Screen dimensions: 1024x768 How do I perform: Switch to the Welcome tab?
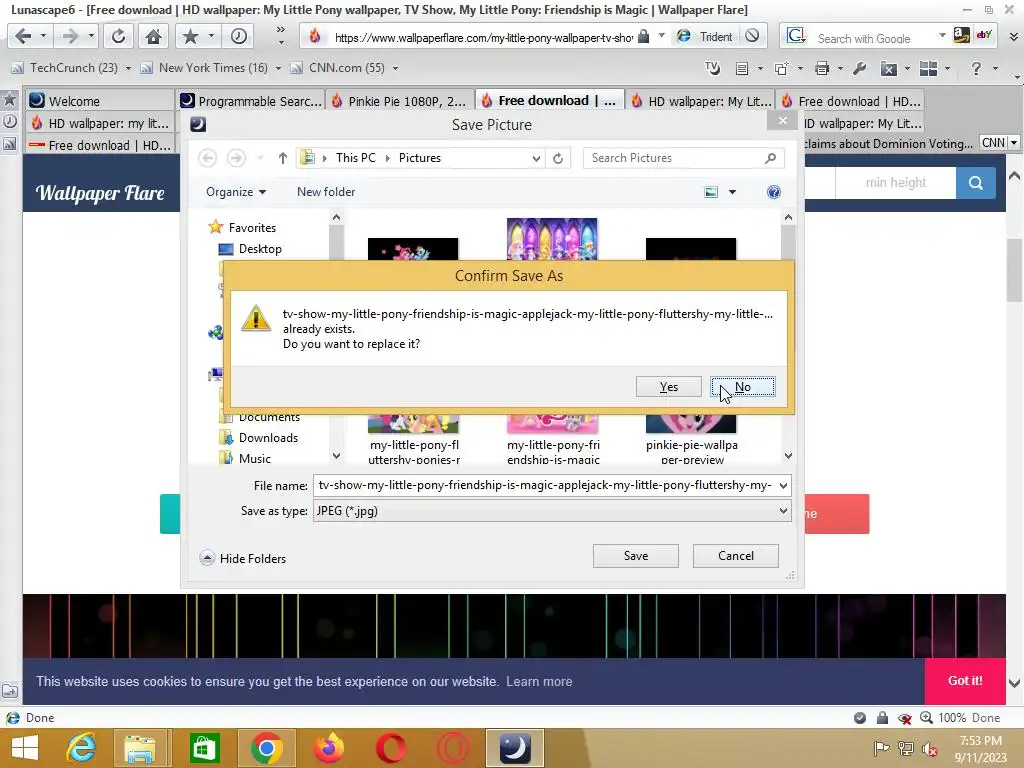100,101
